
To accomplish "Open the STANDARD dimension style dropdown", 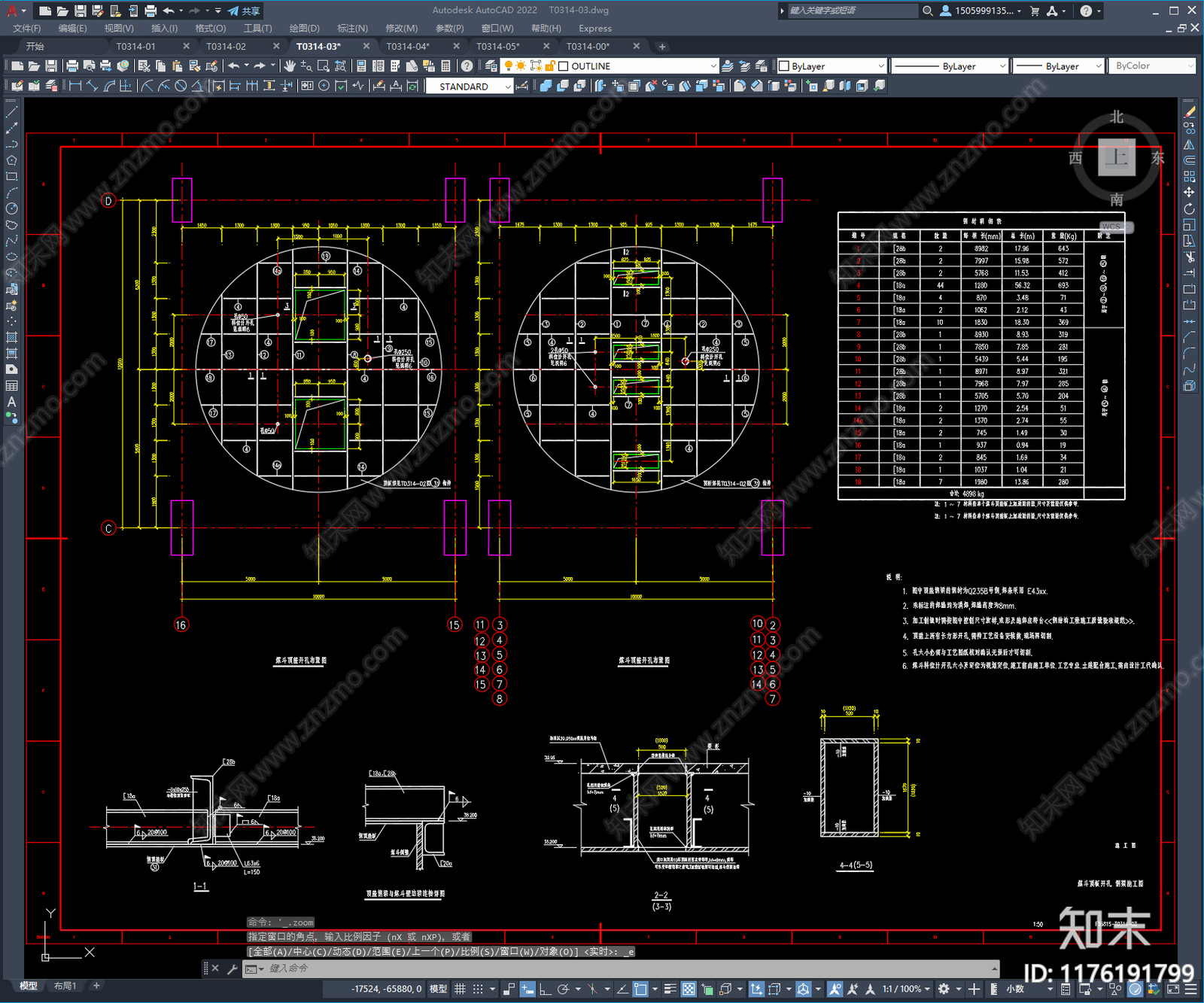I will (x=508, y=87).
